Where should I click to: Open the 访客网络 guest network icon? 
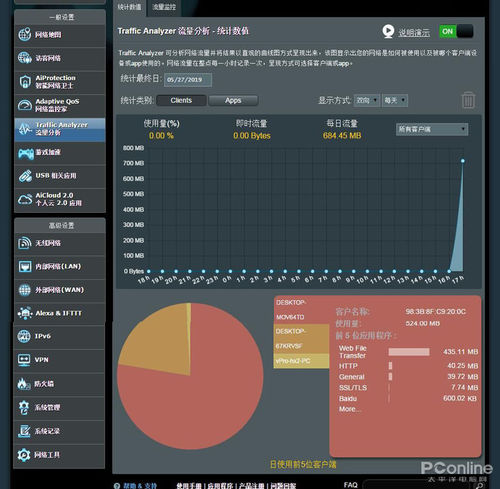(25, 58)
